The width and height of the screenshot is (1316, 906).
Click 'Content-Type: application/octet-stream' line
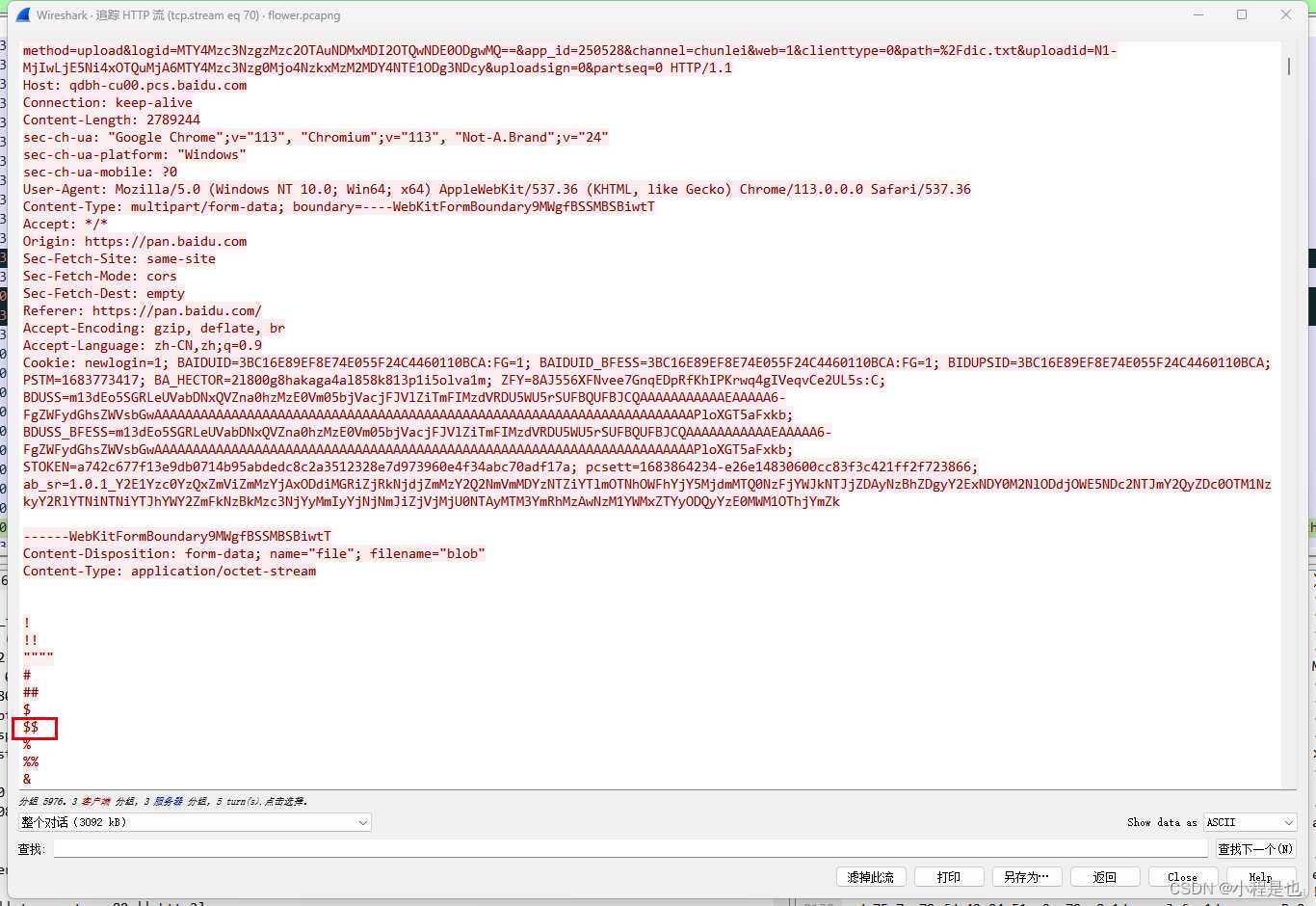tap(170, 571)
